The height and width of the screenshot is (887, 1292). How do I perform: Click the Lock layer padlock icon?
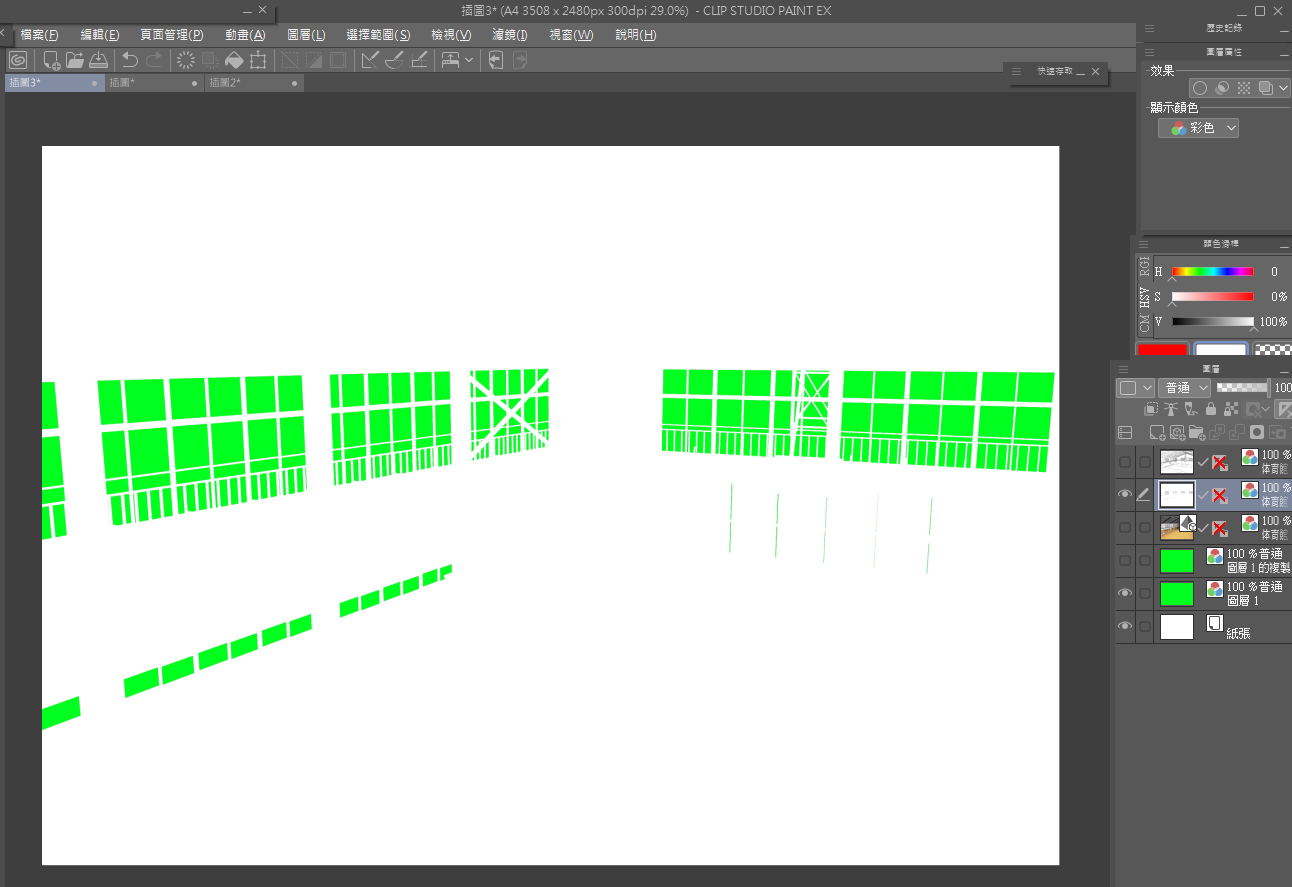pos(1211,409)
